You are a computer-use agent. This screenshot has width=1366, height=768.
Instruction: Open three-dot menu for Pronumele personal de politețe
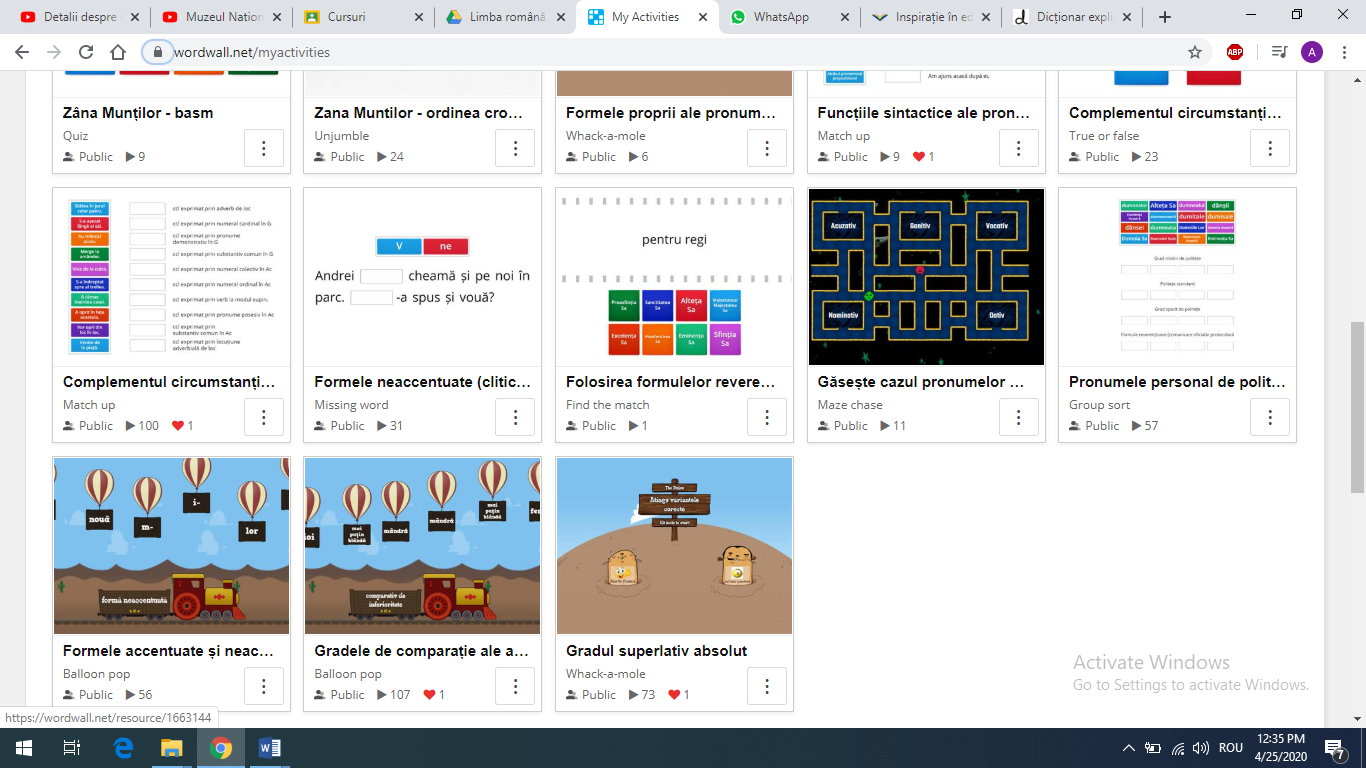1270,417
